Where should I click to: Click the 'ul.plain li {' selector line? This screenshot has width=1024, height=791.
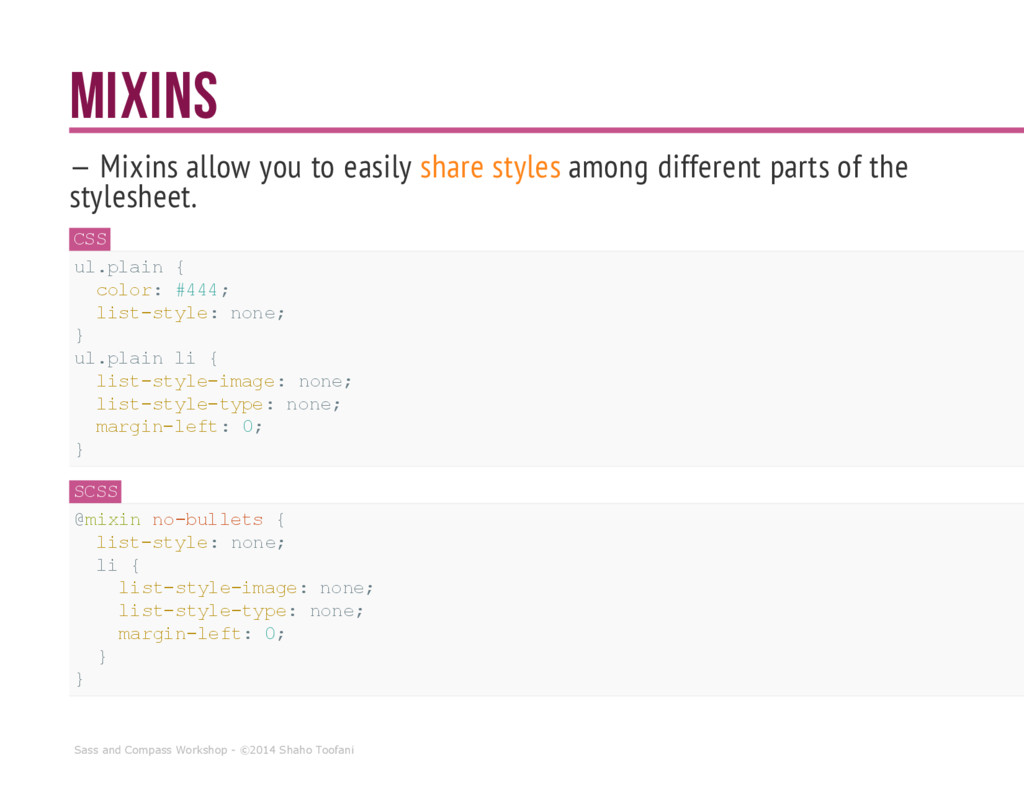click(146, 359)
